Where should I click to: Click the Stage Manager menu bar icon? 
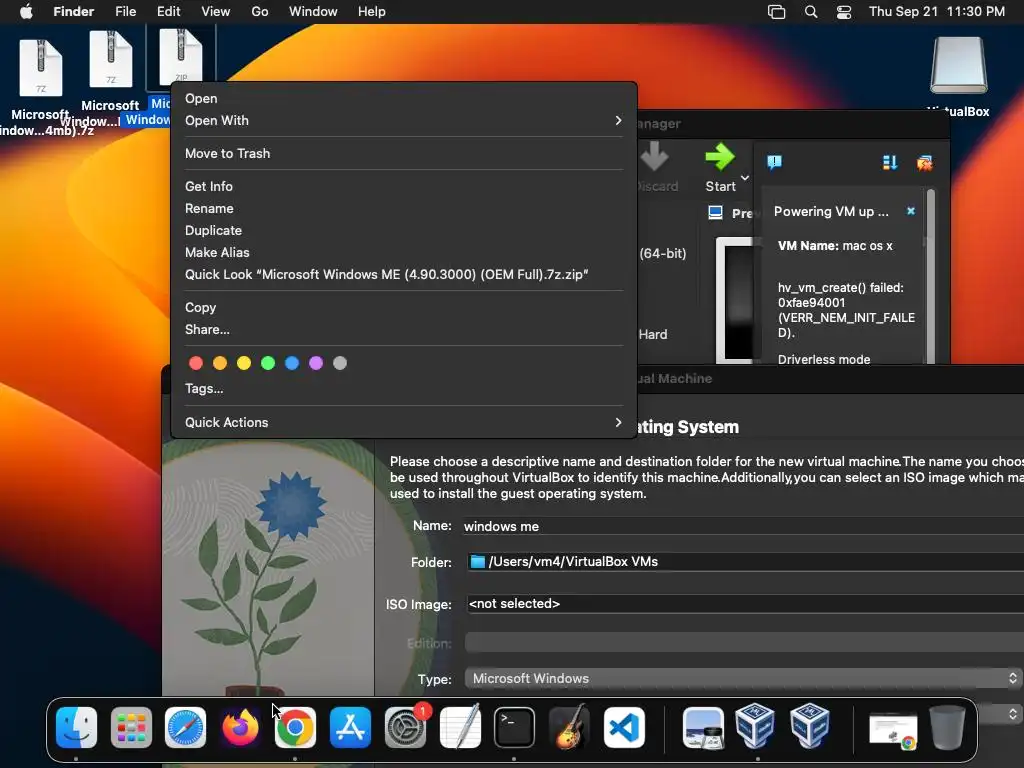[x=776, y=12]
